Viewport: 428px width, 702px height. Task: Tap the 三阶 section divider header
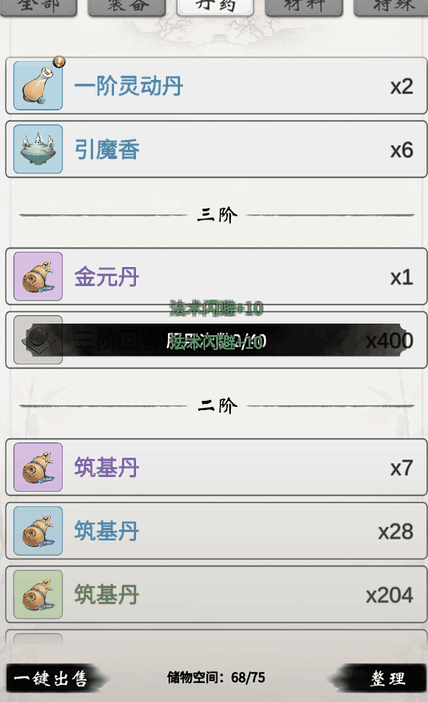click(x=217, y=215)
